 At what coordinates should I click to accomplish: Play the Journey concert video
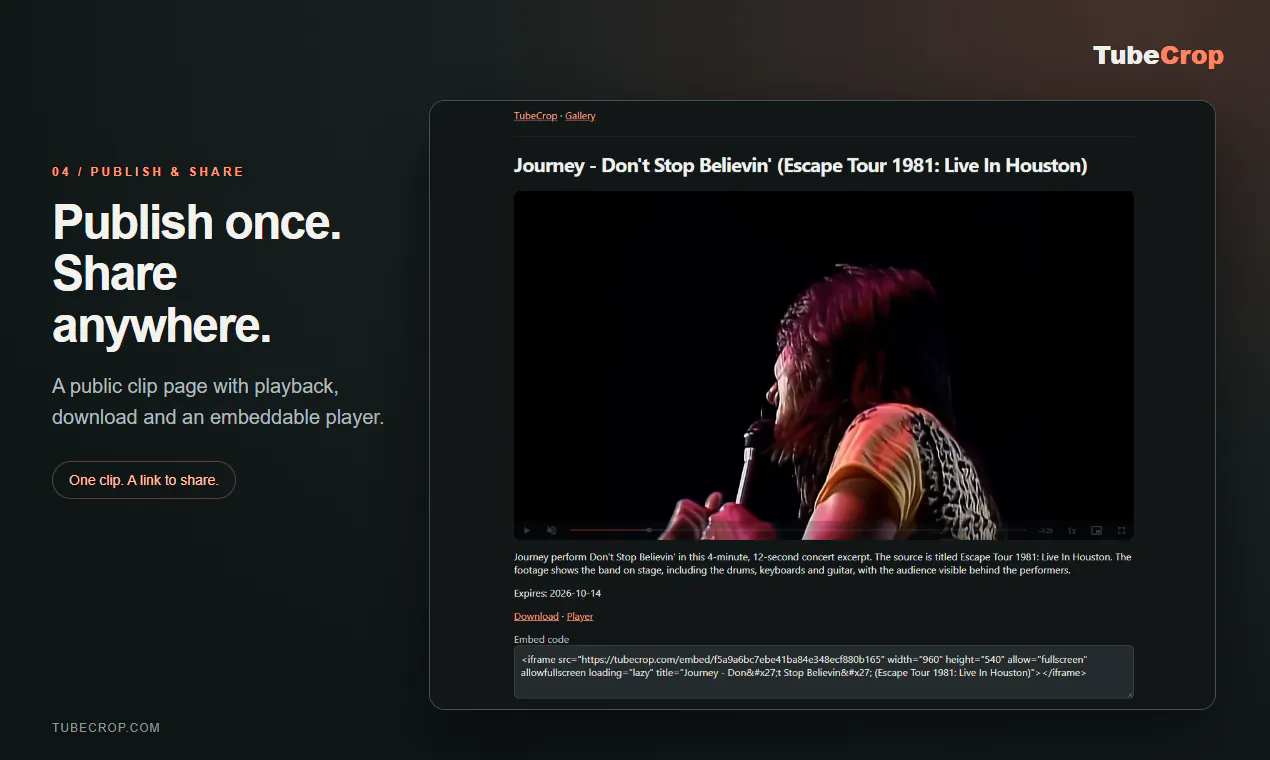coord(527,530)
